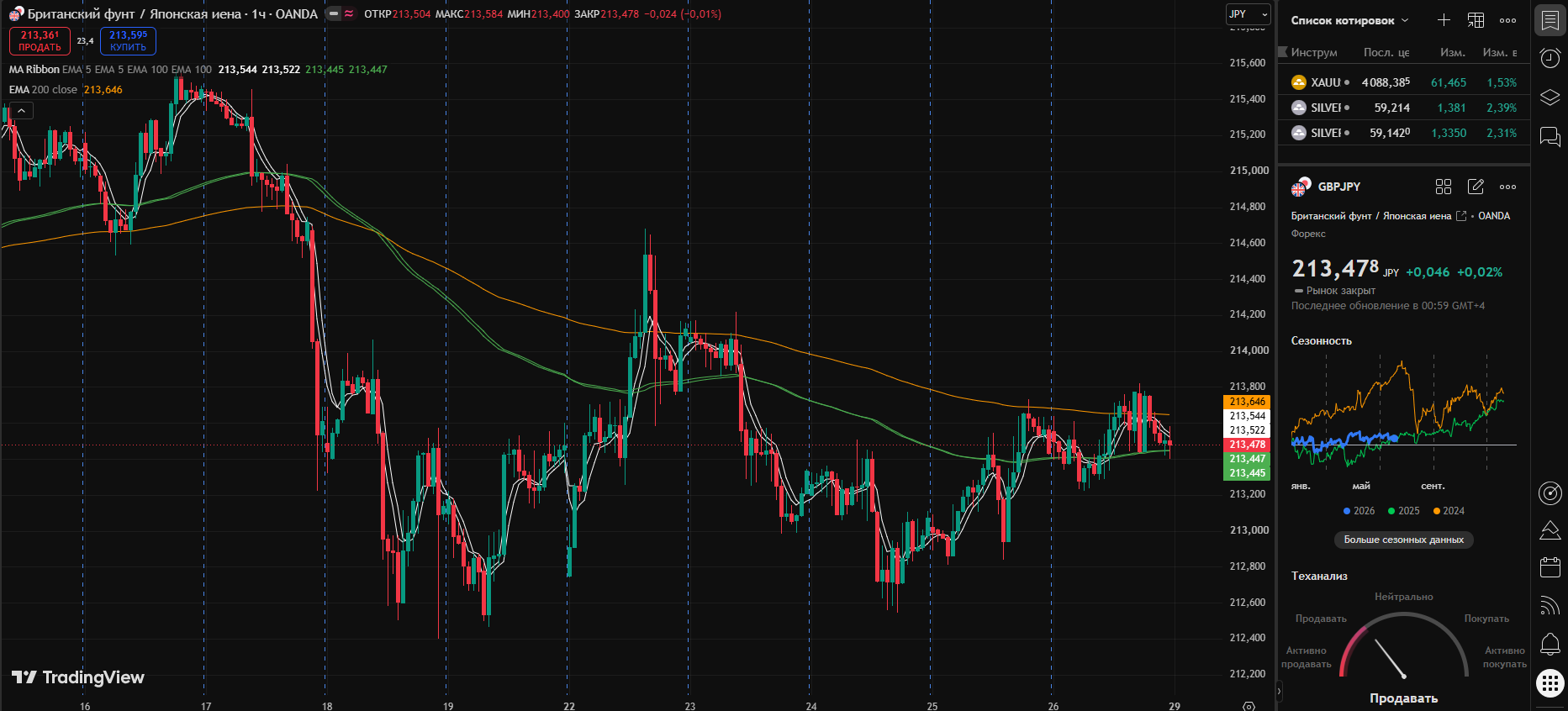Open advanced watchlist view table icon

[1476, 20]
